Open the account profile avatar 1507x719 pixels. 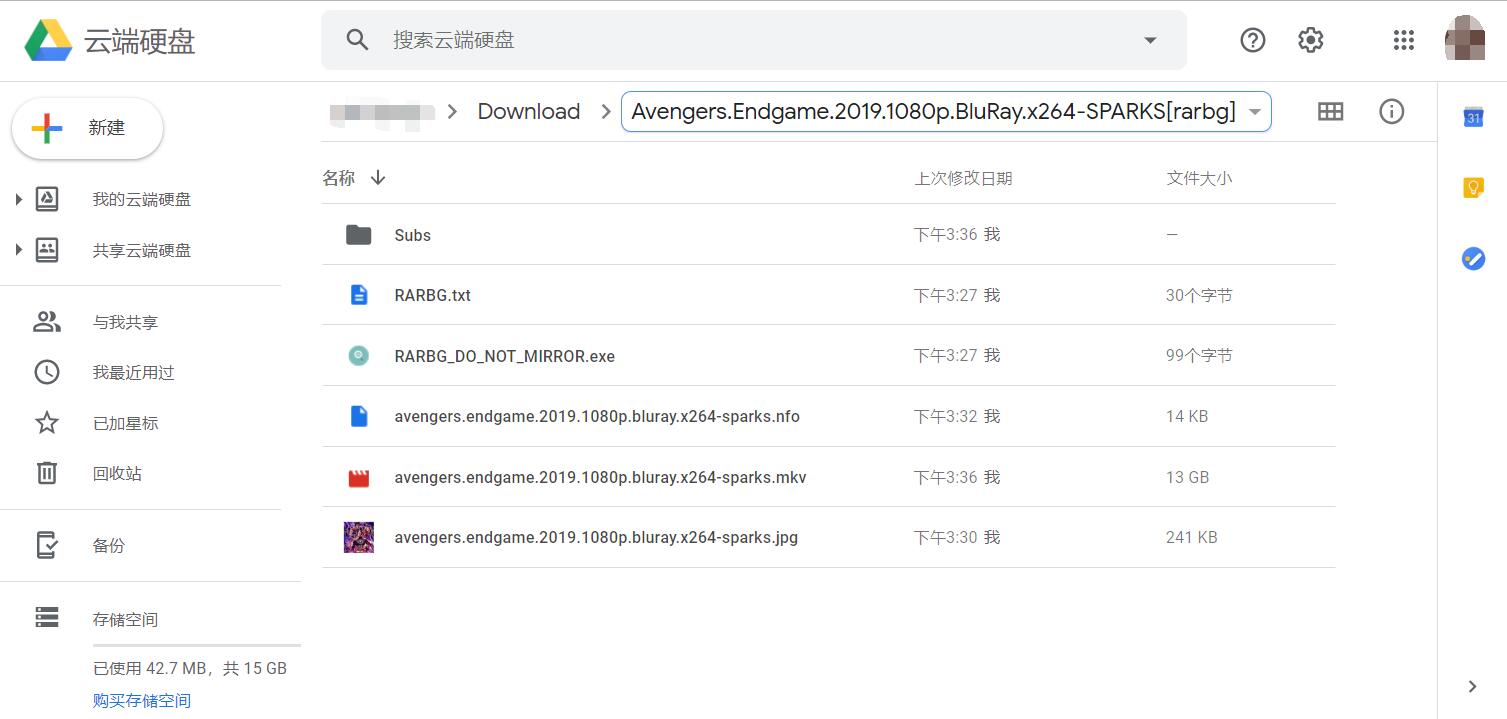coord(1464,39)
